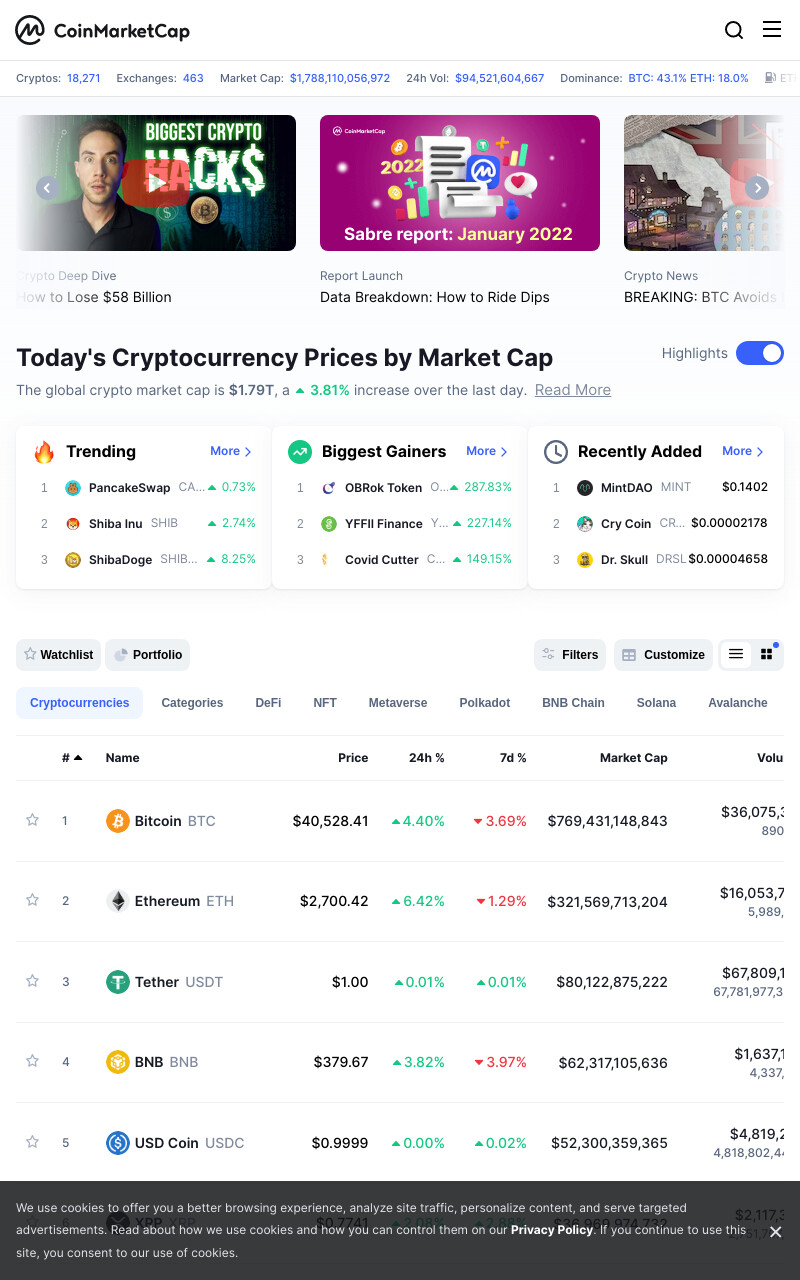The height and width of the screenshot is (1280, 800).
Task: Sort the table by Market Cap header
Action: (634, 758)
